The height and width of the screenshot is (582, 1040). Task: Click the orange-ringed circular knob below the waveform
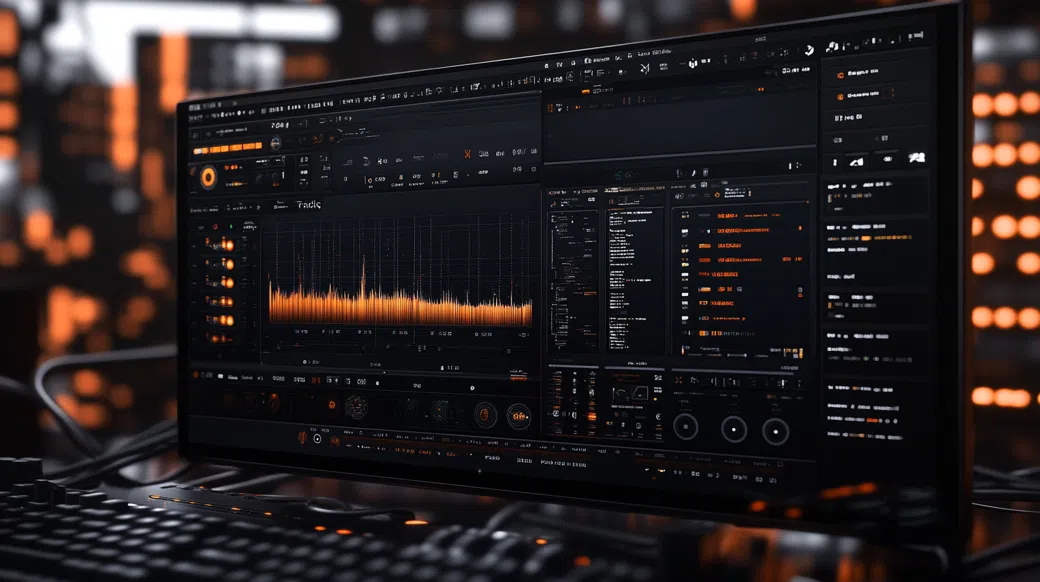coord(485,413)
